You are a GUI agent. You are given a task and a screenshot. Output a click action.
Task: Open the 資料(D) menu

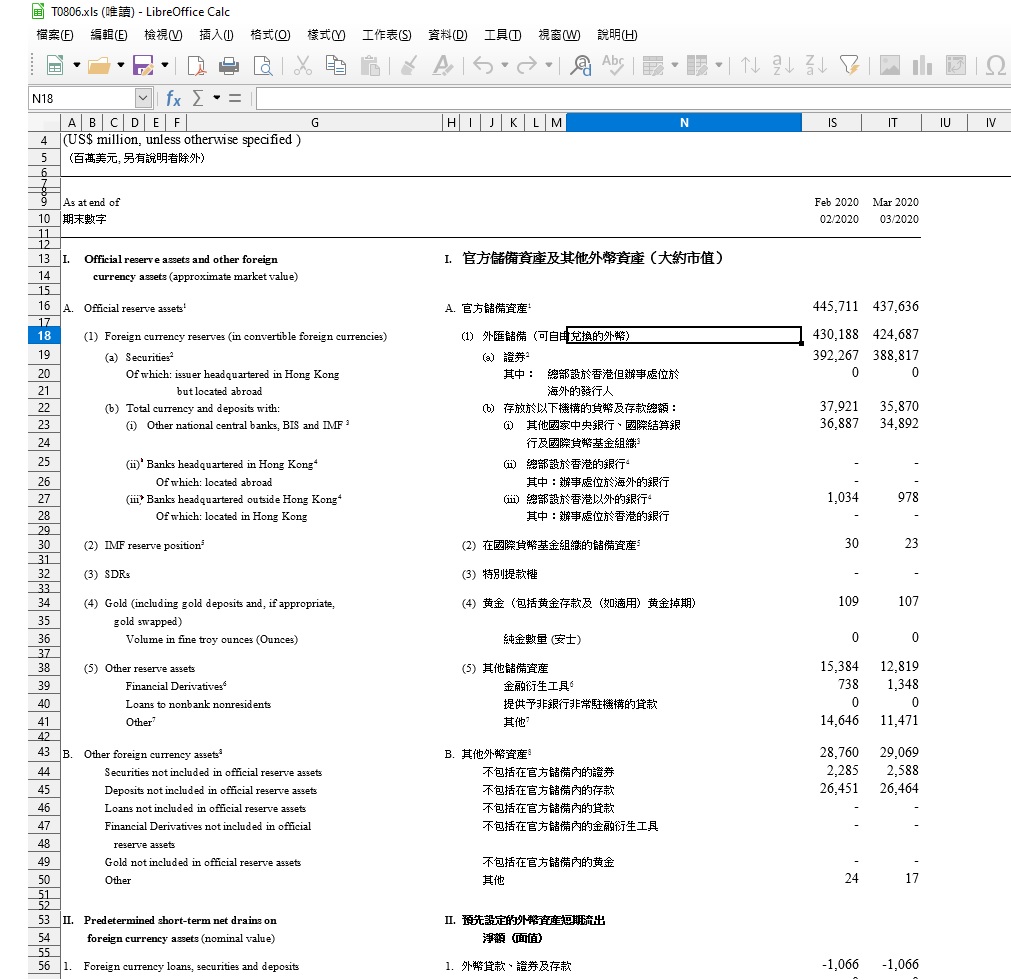448,35
